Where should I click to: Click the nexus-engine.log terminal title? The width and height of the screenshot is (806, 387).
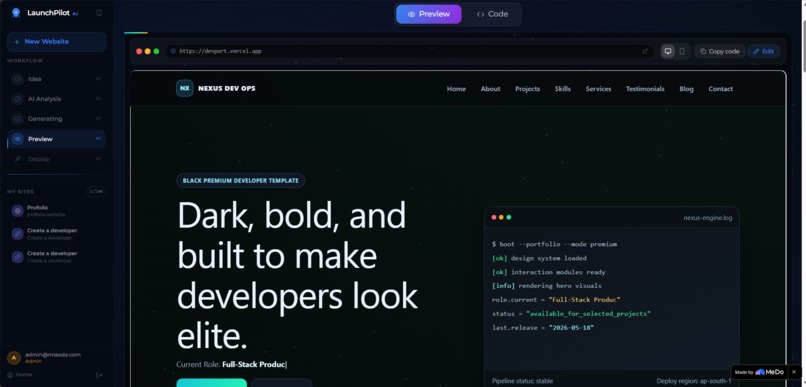[x=708, y=218]
